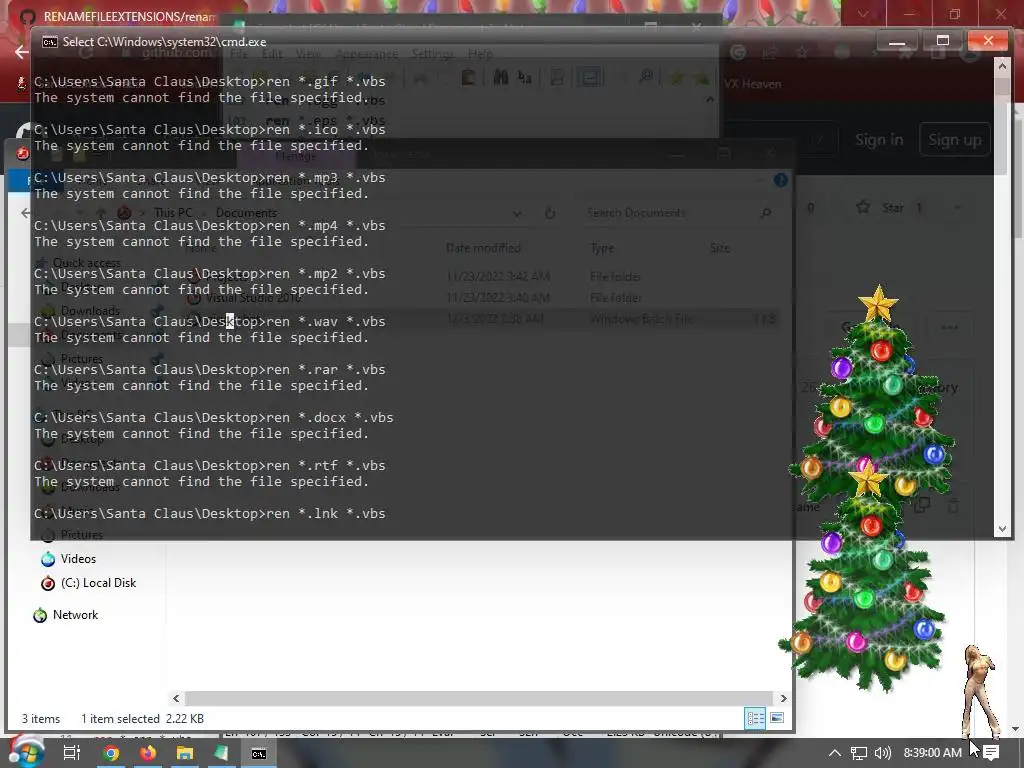Click 'ren *.docx *.vbs' command line
Screen dimensions: 1024x768
[x=330, y=418]
